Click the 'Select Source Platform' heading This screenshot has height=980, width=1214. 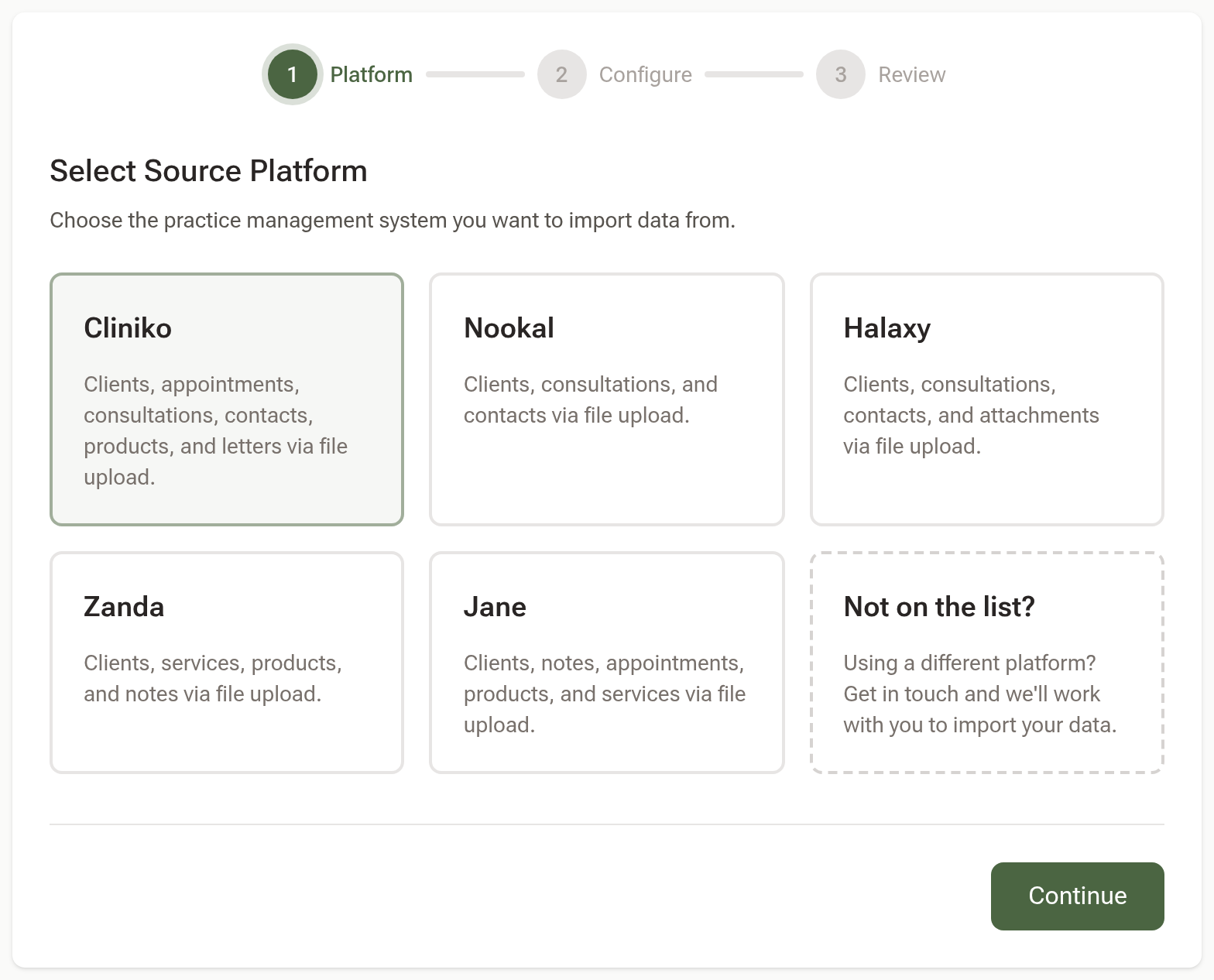click(x=209, y=171)
